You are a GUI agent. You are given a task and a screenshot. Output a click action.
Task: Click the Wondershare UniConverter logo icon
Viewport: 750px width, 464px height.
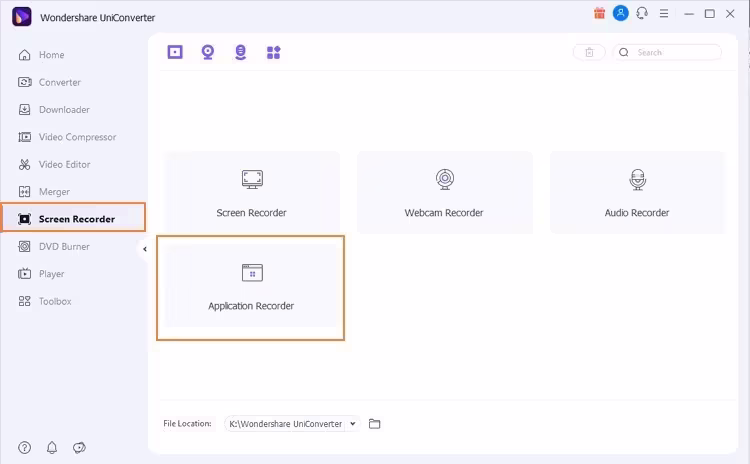[x=22, y=17]
